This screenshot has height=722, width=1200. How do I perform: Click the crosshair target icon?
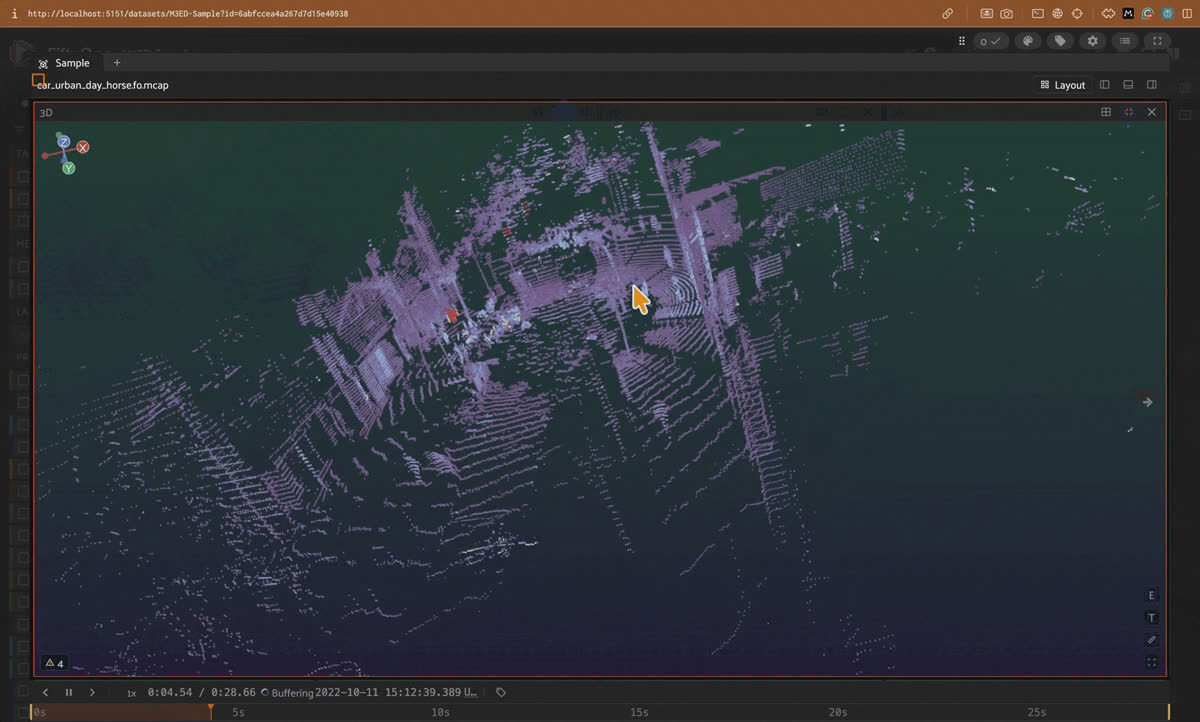click(1077, 14)
